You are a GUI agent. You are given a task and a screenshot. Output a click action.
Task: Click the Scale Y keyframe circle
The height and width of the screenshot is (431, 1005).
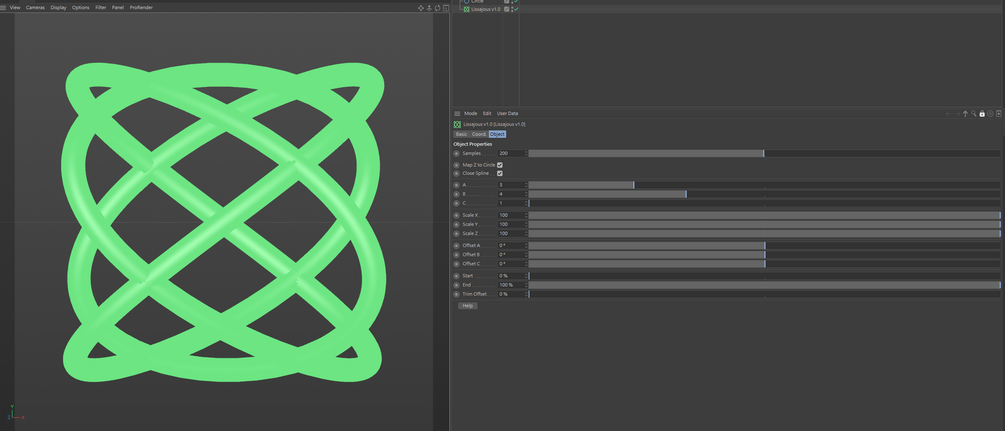point(456,224)
